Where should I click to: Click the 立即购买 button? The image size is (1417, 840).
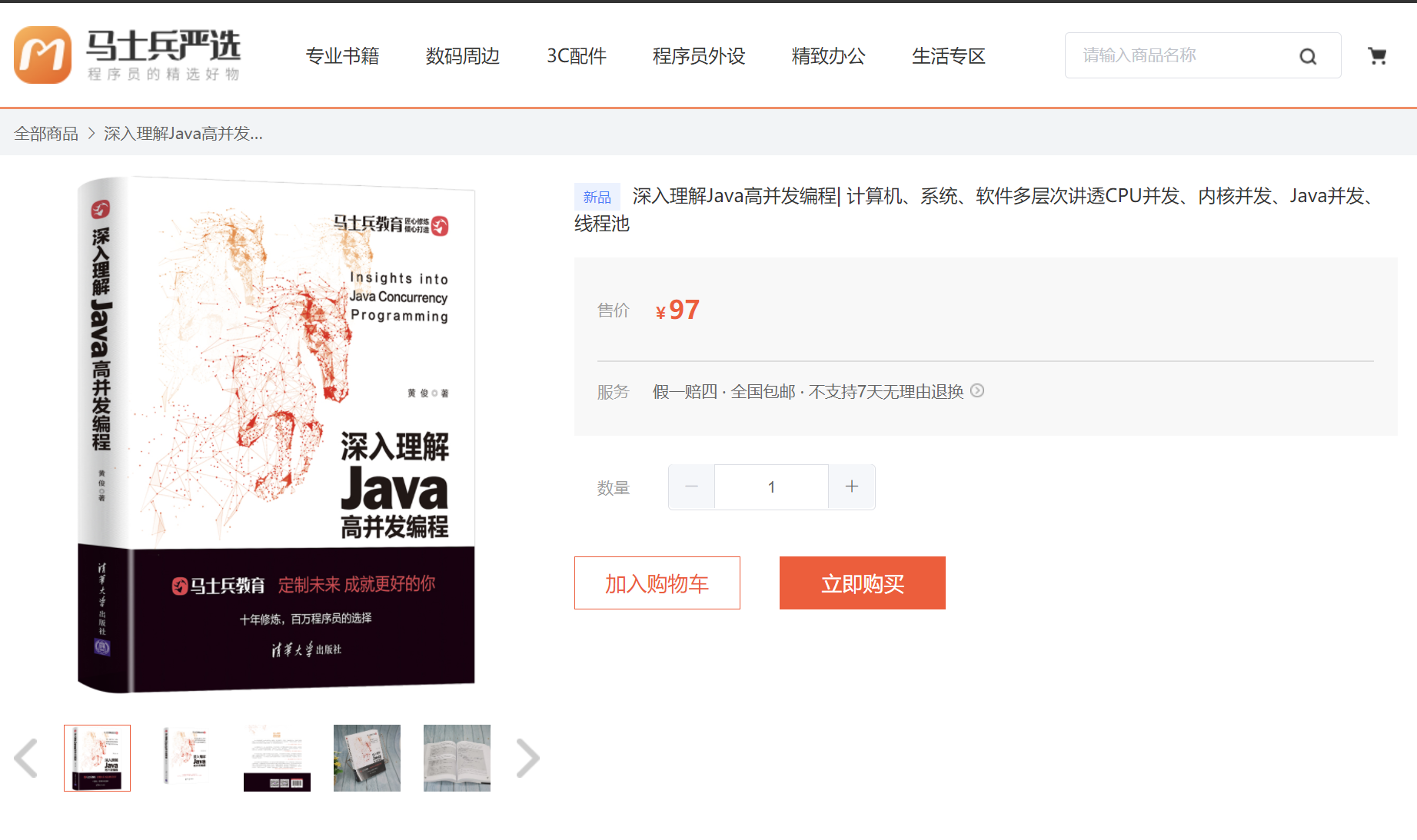click(863, 583)
